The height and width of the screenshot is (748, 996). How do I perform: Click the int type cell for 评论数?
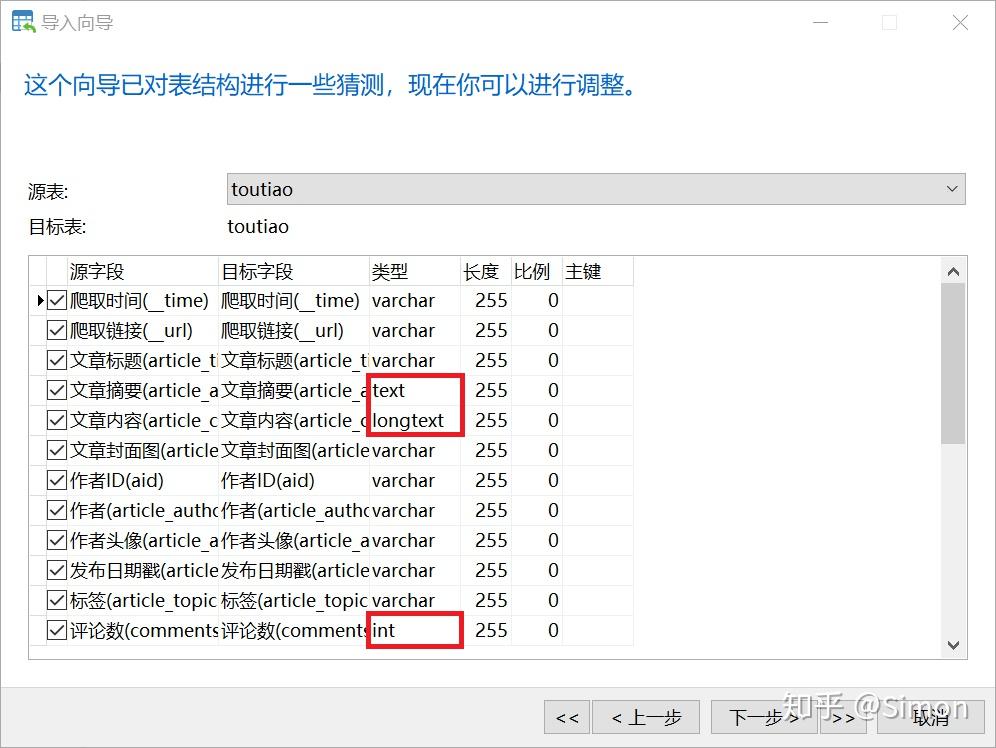coord(414,630)
